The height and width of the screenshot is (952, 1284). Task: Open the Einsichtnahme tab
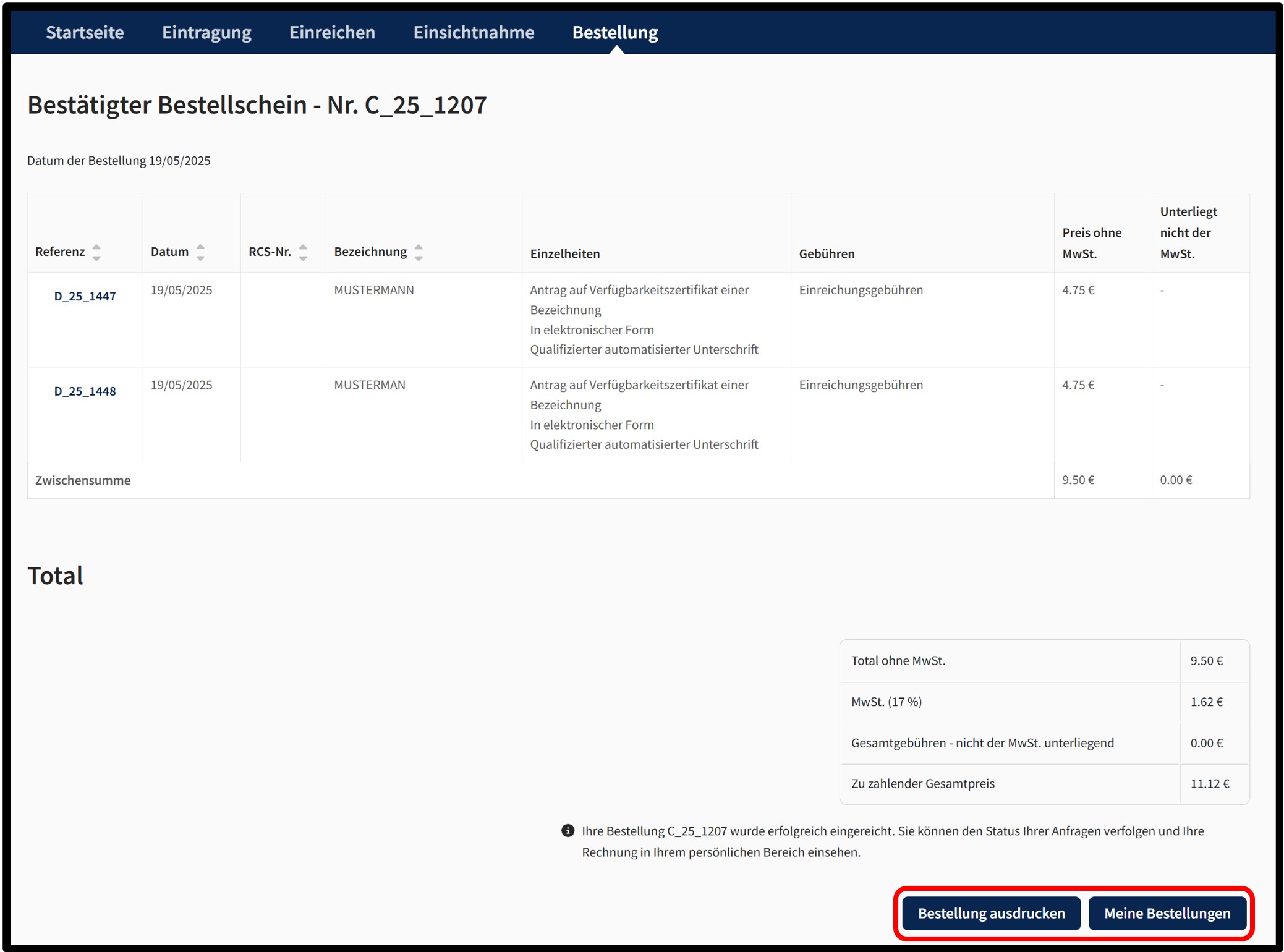tap(474, 32)
